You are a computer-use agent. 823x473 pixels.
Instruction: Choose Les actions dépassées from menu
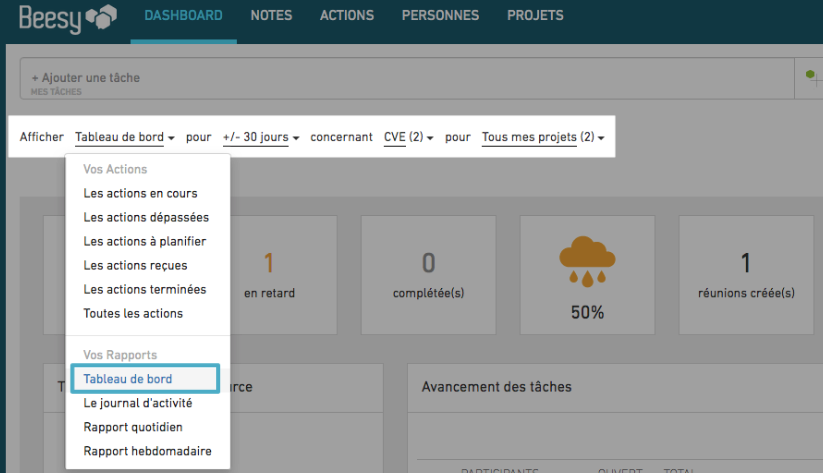coord(146,217)
